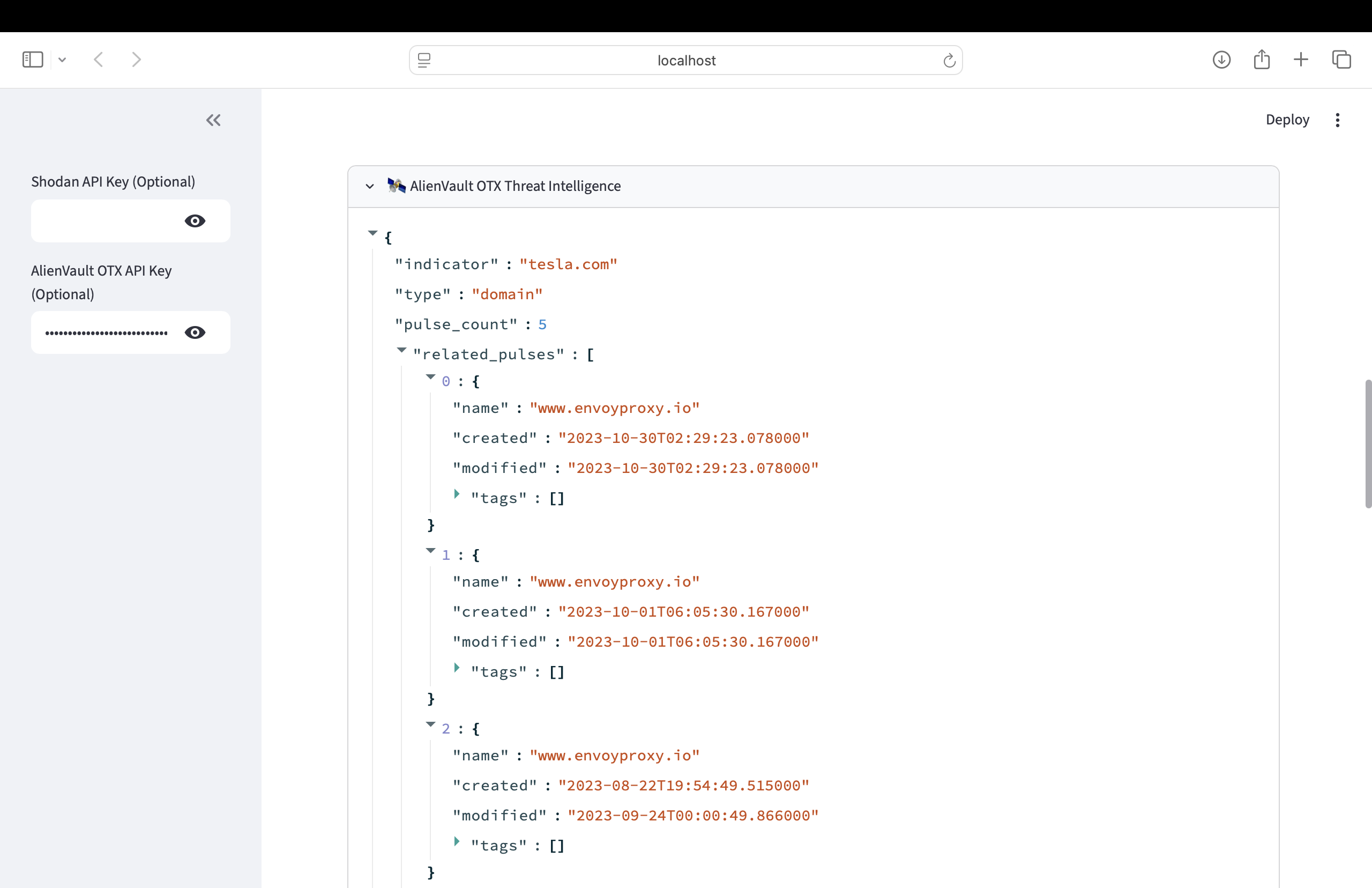
Task: Click created timestamp 2023-10-30T02:29:23.078000
Action: [x=683, y=438]
